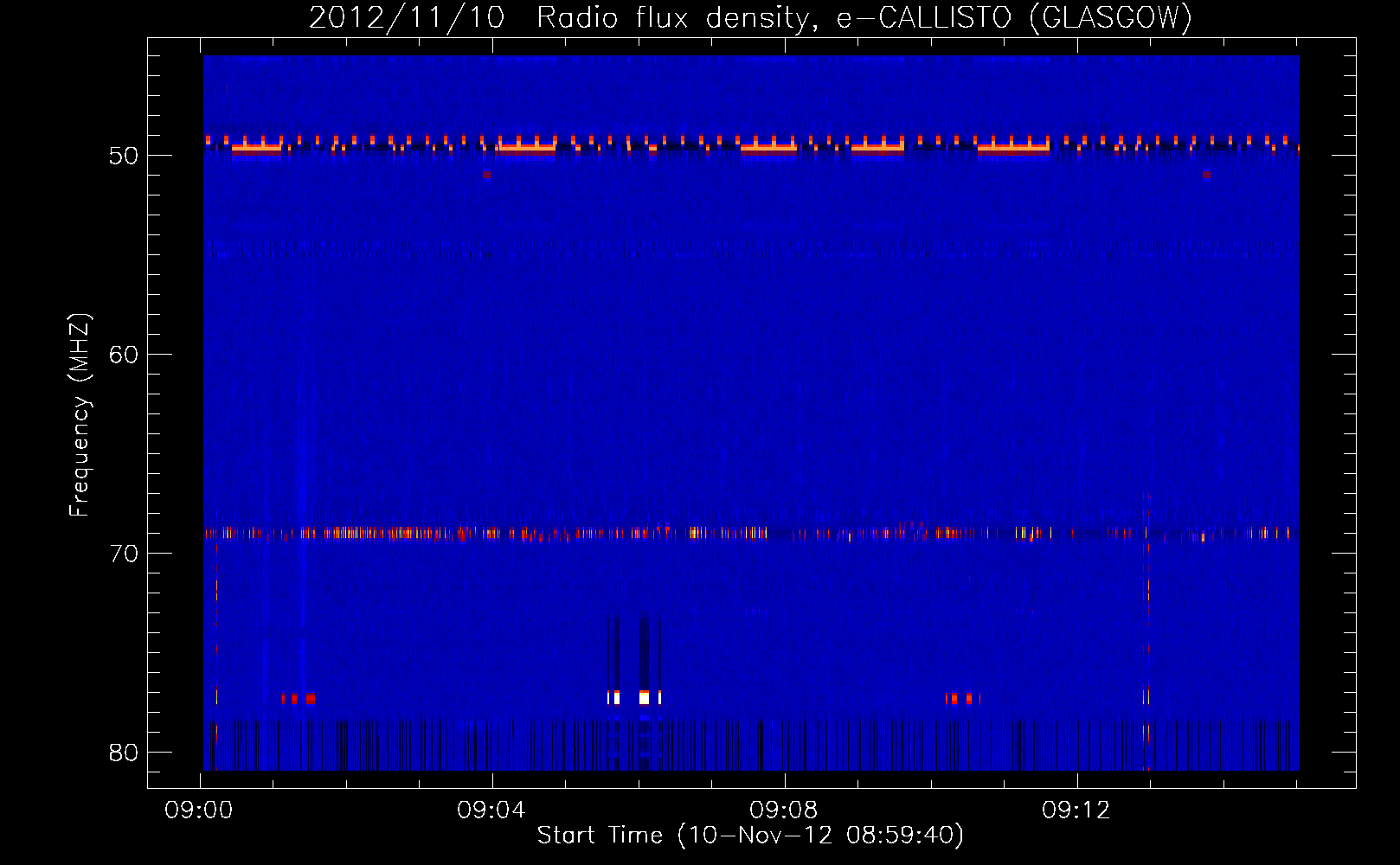Click the '09:12' time tick label
This screenshot has height=865, width=1400.
pos(1076,811)
